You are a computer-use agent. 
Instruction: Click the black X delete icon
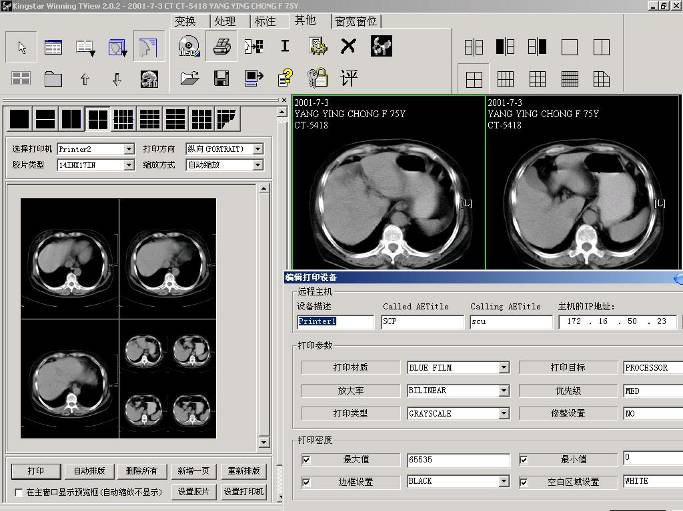(348, 46)
